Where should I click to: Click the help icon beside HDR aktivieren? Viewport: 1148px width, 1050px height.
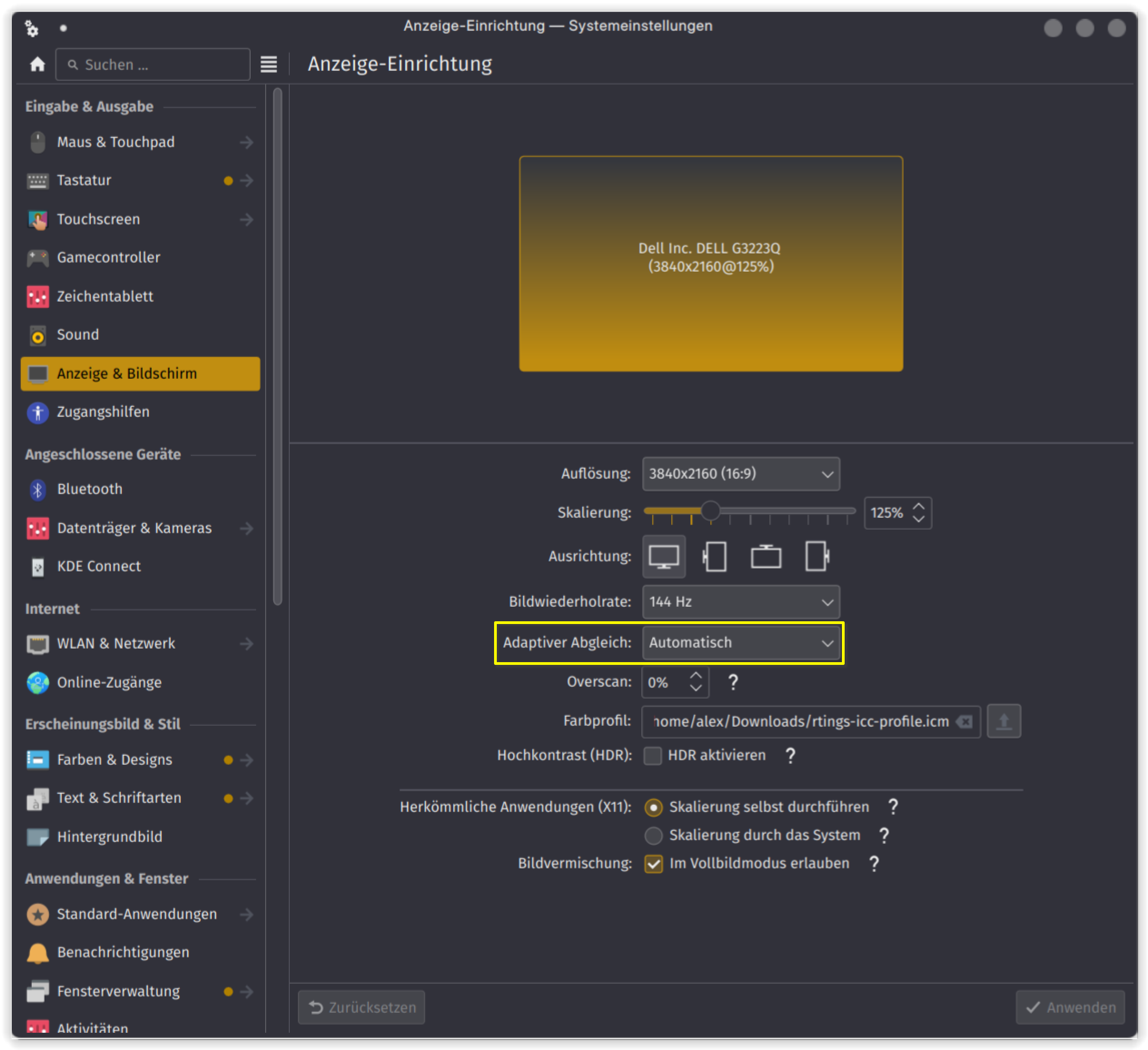click(790, 755)
